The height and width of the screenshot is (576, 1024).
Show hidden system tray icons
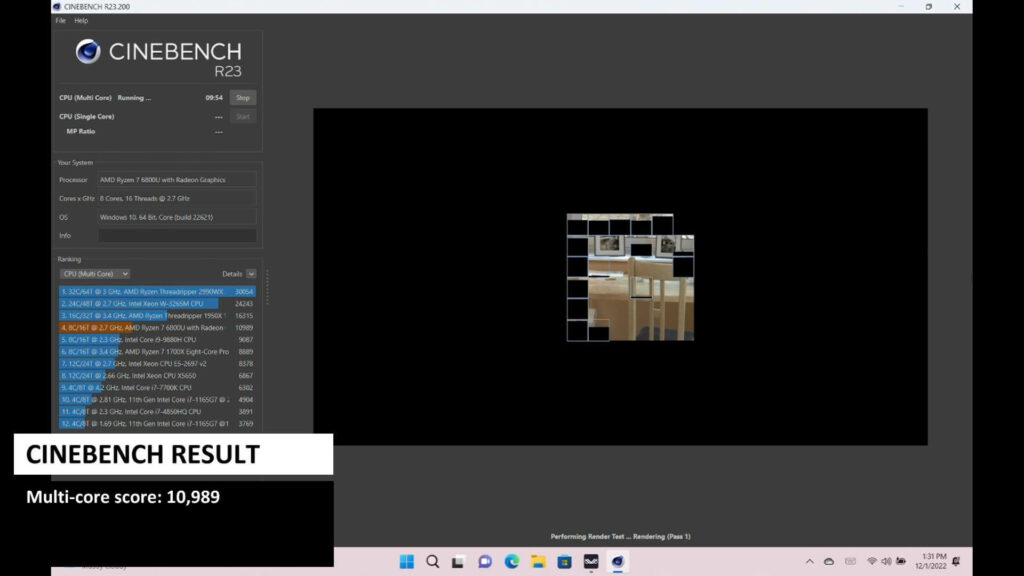click(810, 562)
